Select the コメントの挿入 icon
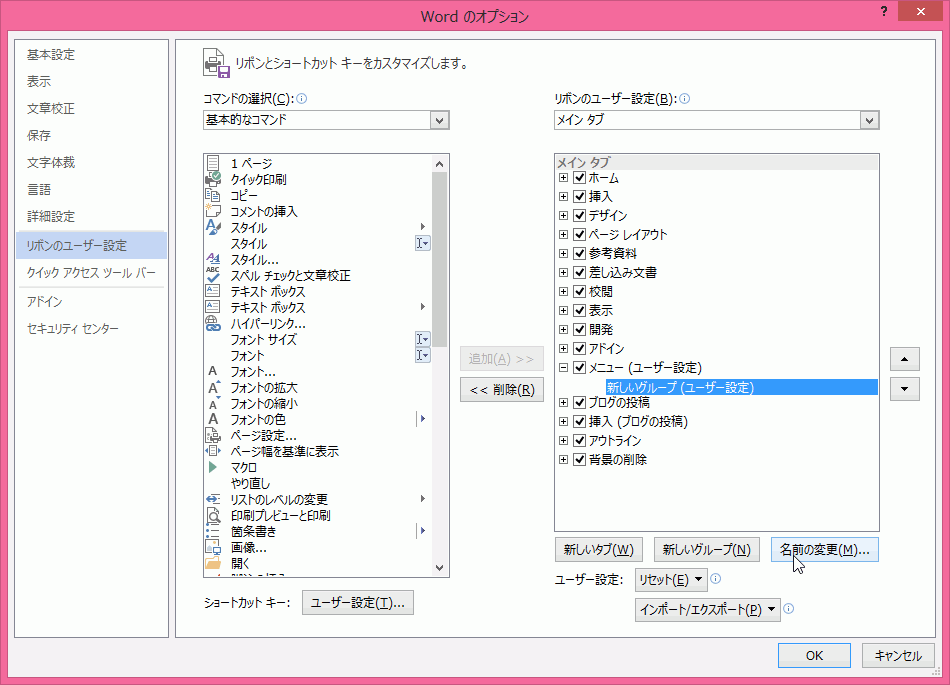950x685 pixels. [x=213, y=211]
